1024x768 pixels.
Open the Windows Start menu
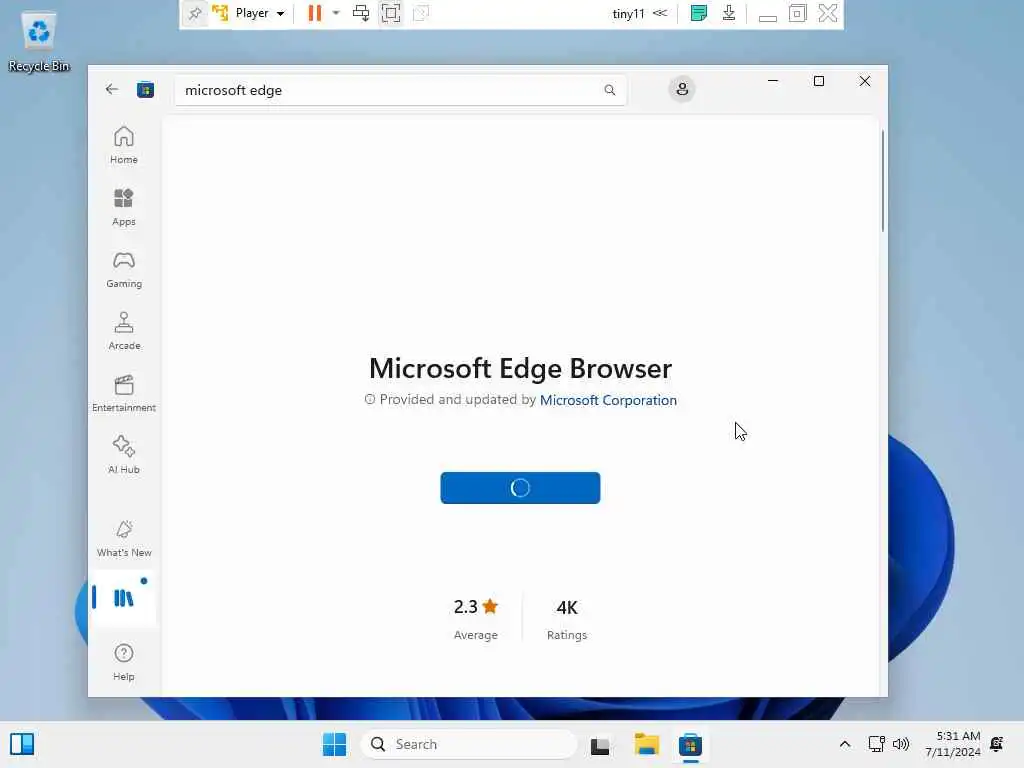click(334, 744)
